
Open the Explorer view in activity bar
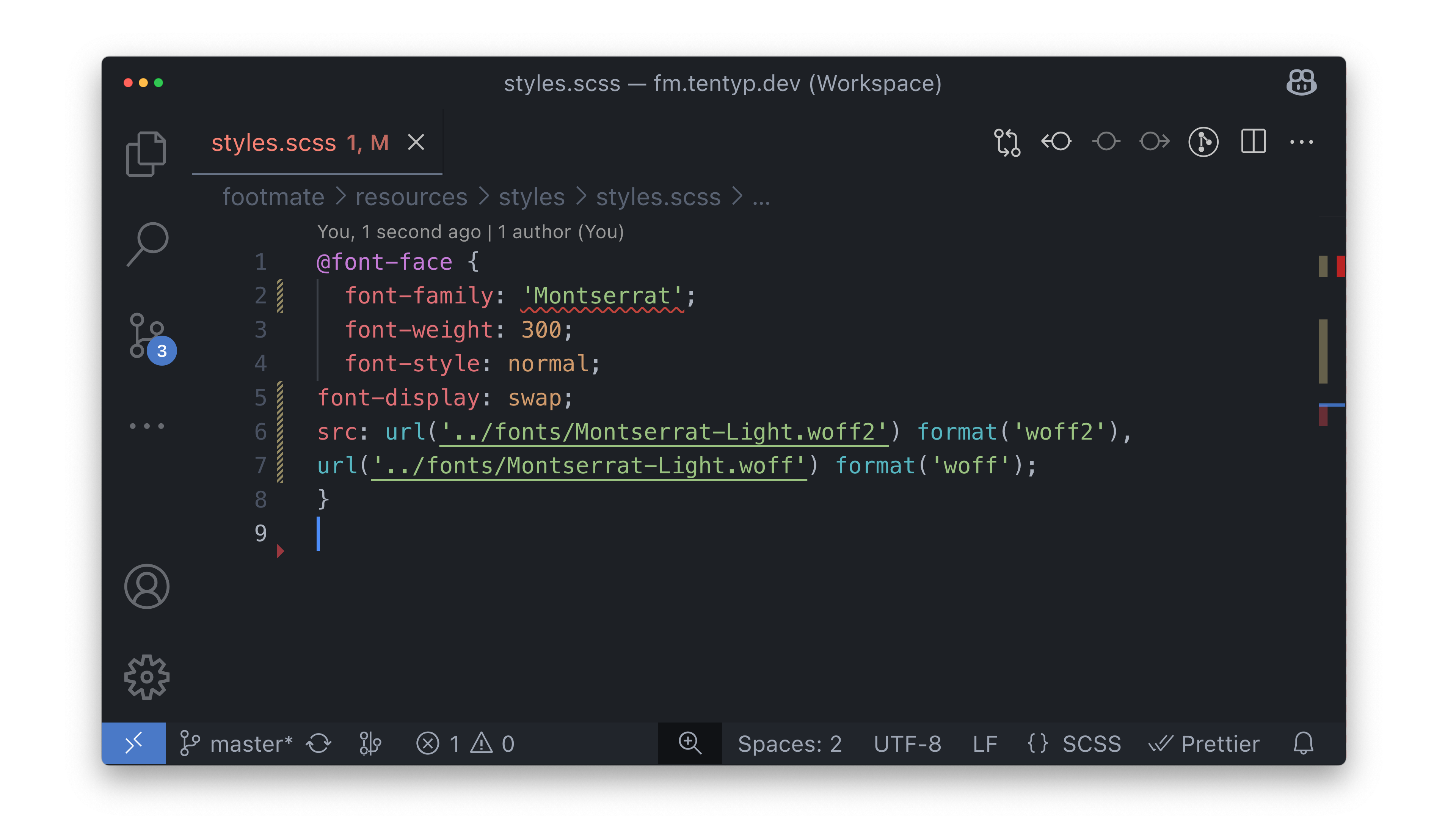pos(146,154)
